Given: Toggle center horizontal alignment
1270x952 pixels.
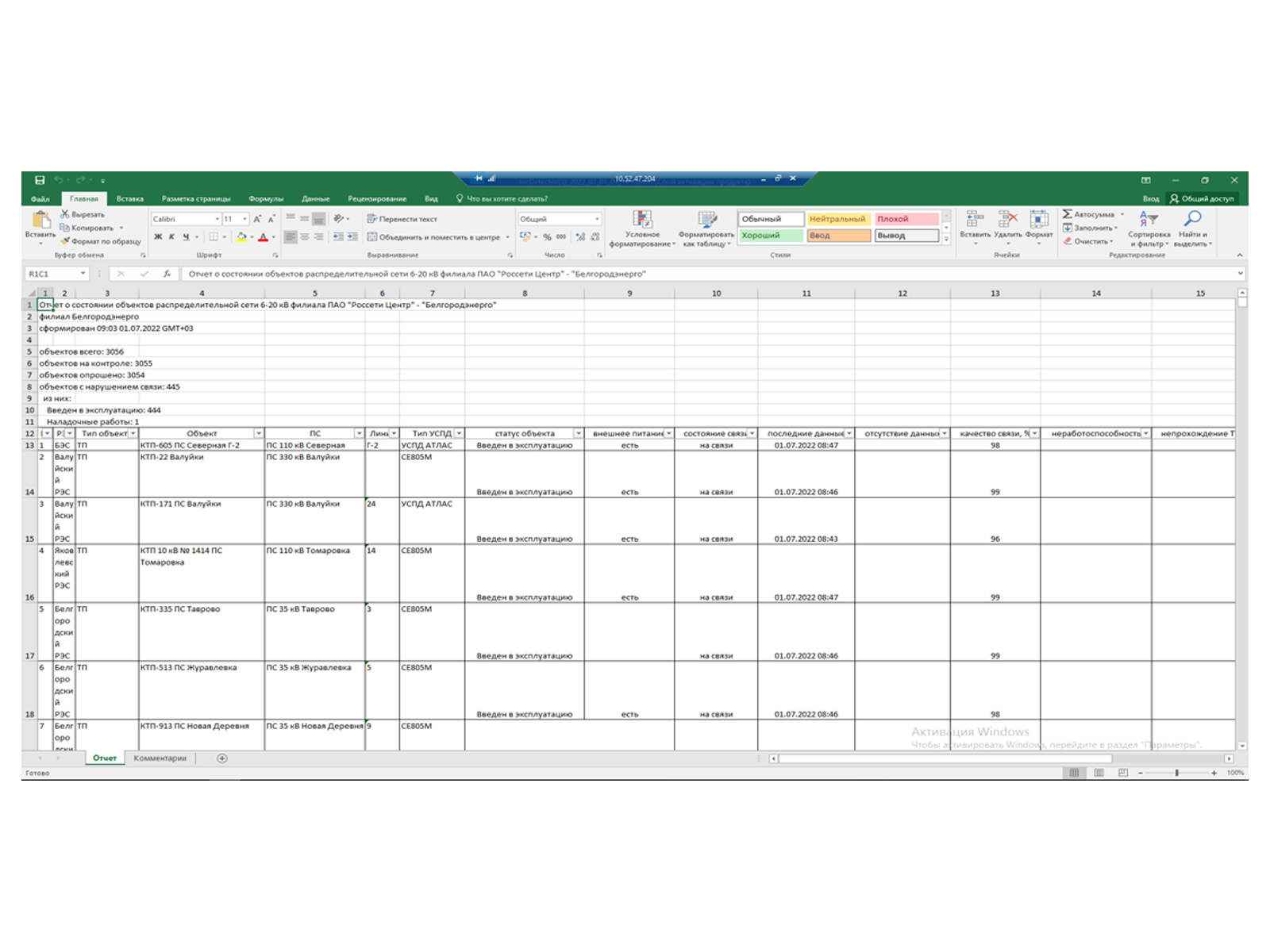Looking at the screenshot, I should [305, 236].
